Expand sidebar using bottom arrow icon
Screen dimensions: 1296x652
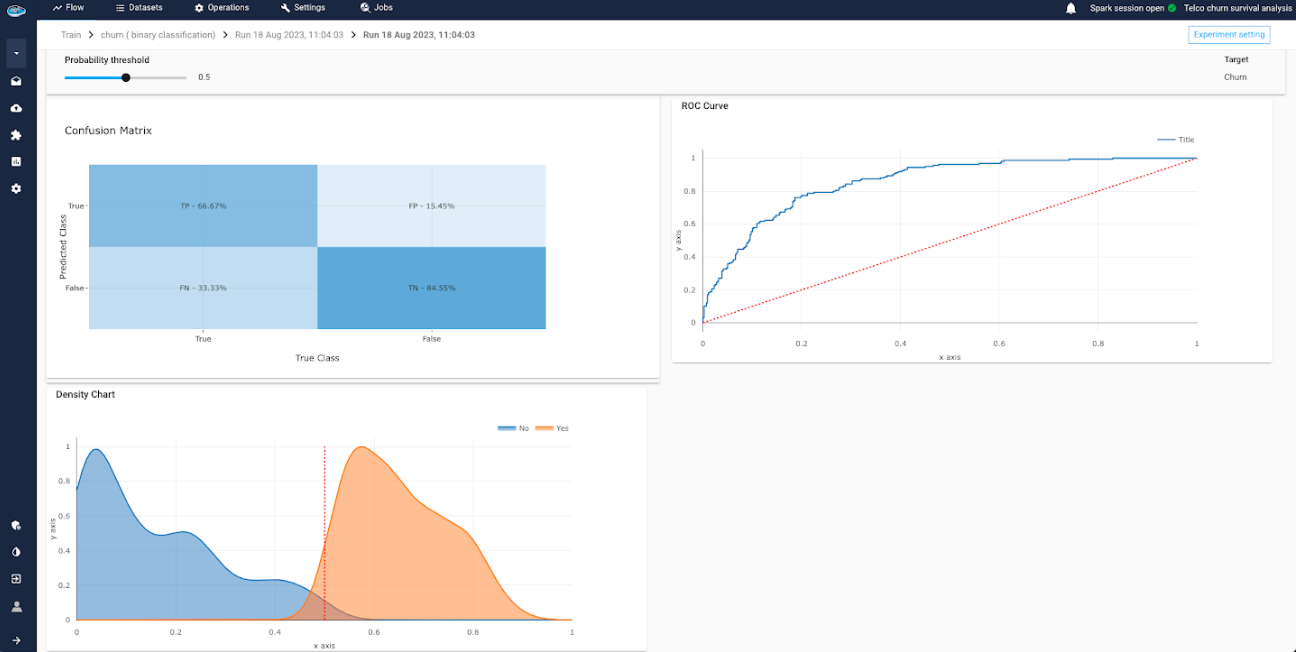coord(16,640)
